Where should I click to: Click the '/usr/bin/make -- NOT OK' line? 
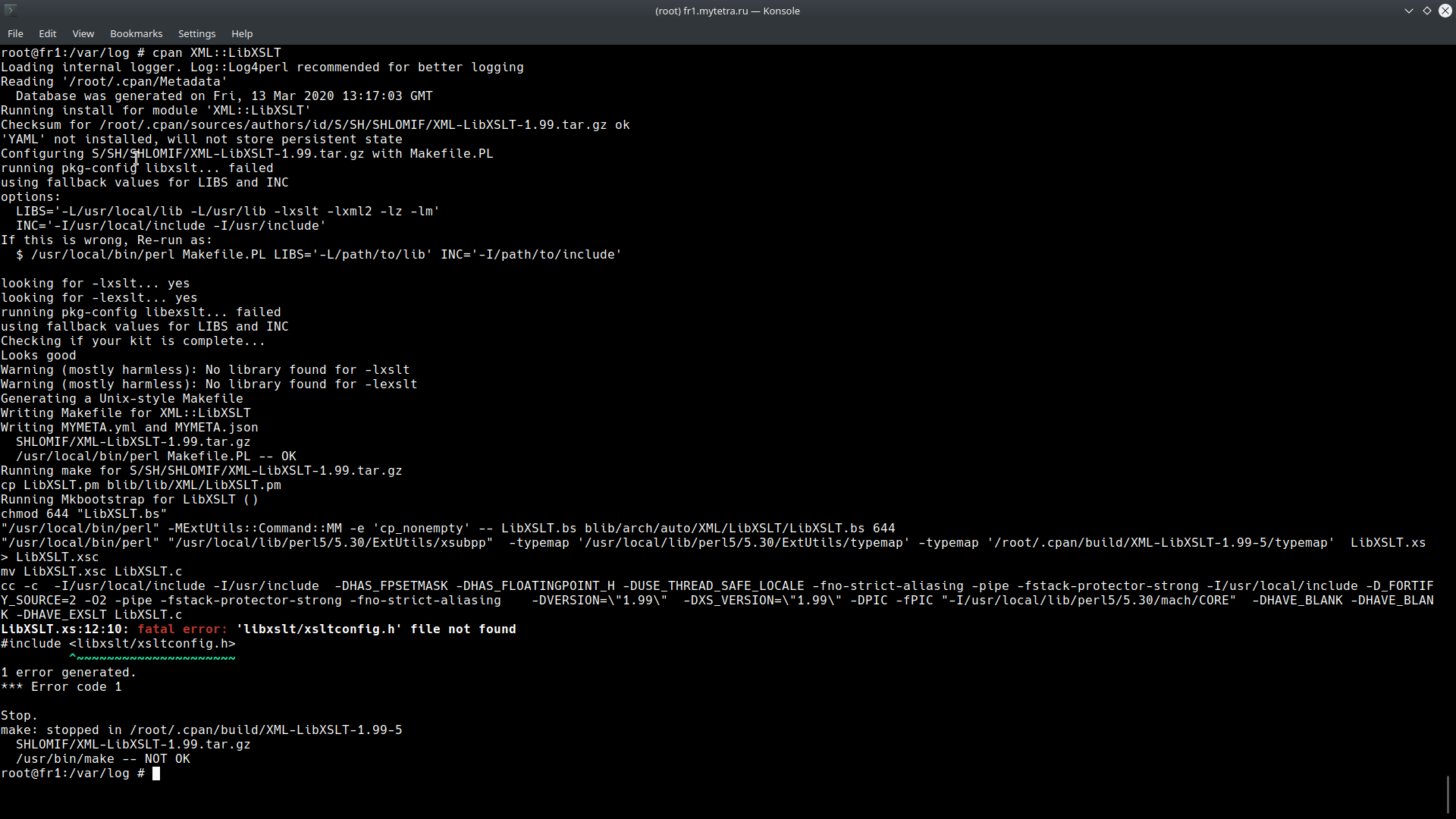click(103, 758)
